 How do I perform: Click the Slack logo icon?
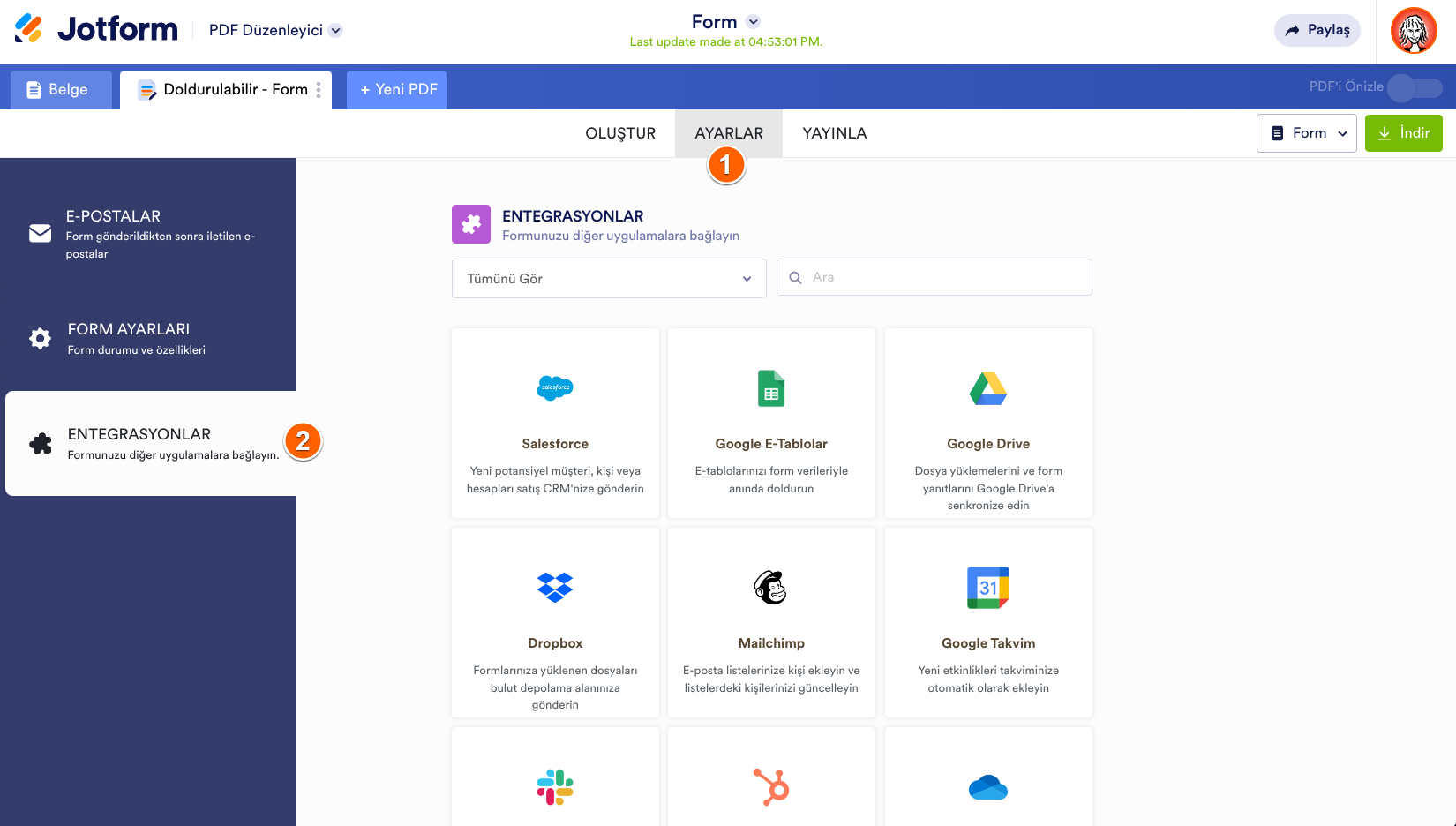(555, 787)
